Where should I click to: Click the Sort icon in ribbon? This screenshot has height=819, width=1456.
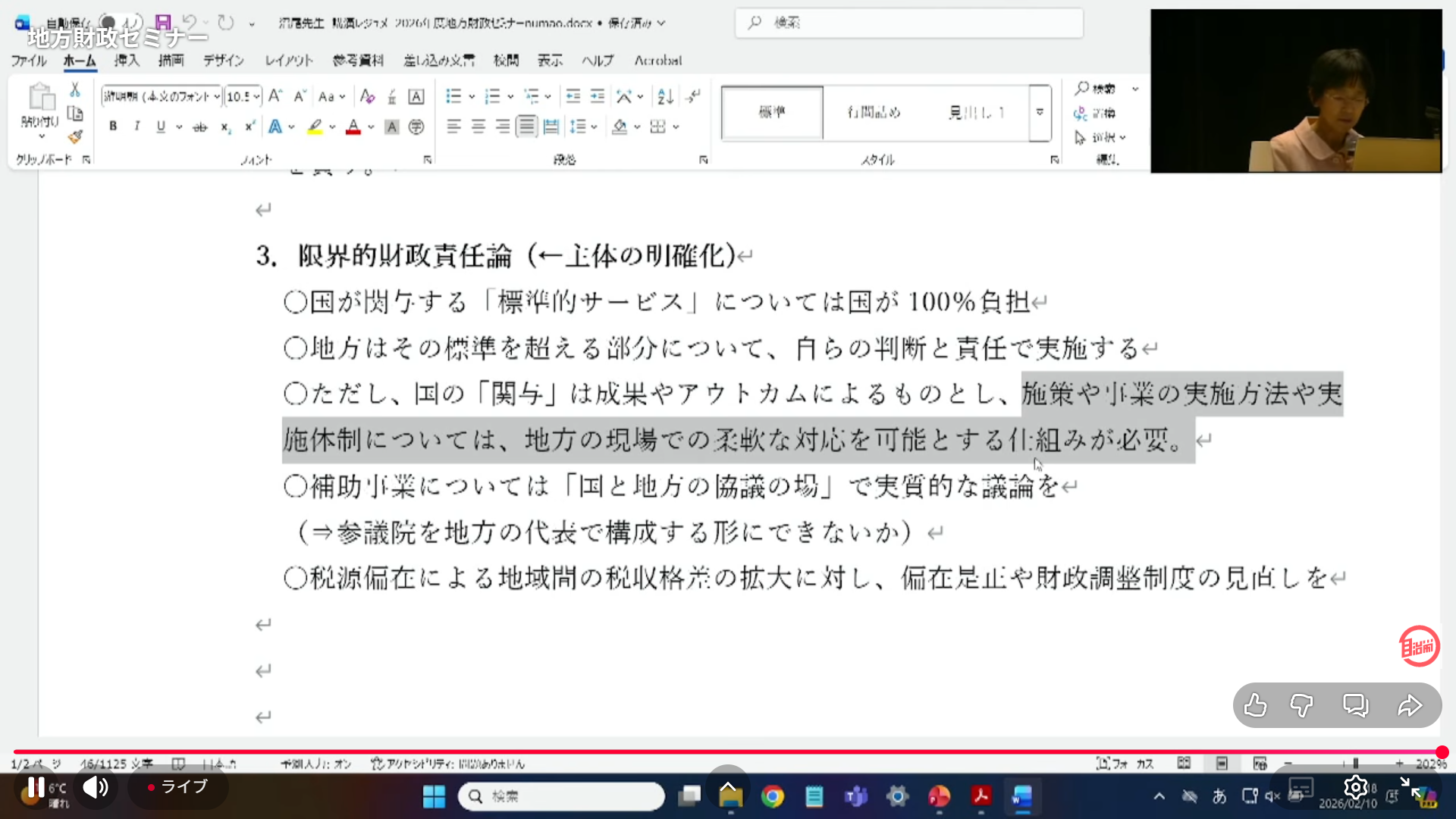pyautogui.click(x=665, y=96)
